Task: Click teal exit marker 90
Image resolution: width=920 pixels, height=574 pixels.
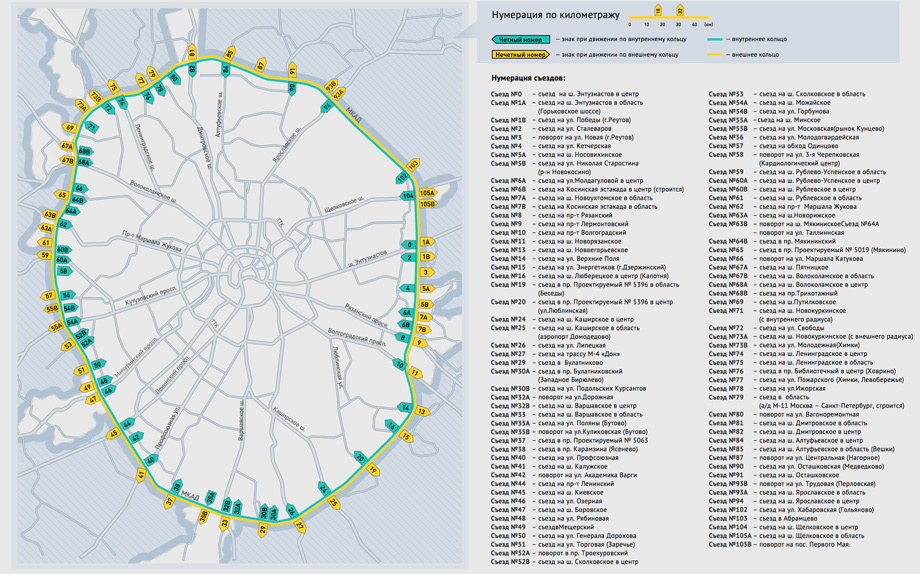Action: tap(292, 88)
